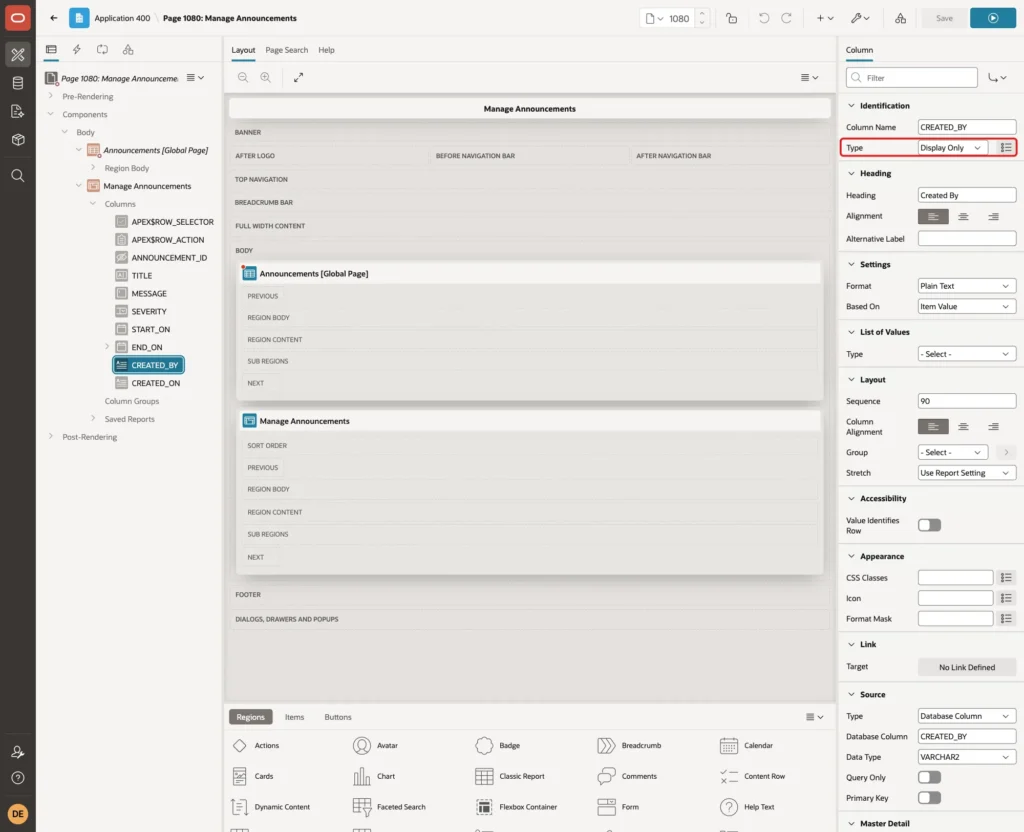1024x832 pixels.
Task: Click the Heading Created By field
Action: click(967, 195)
